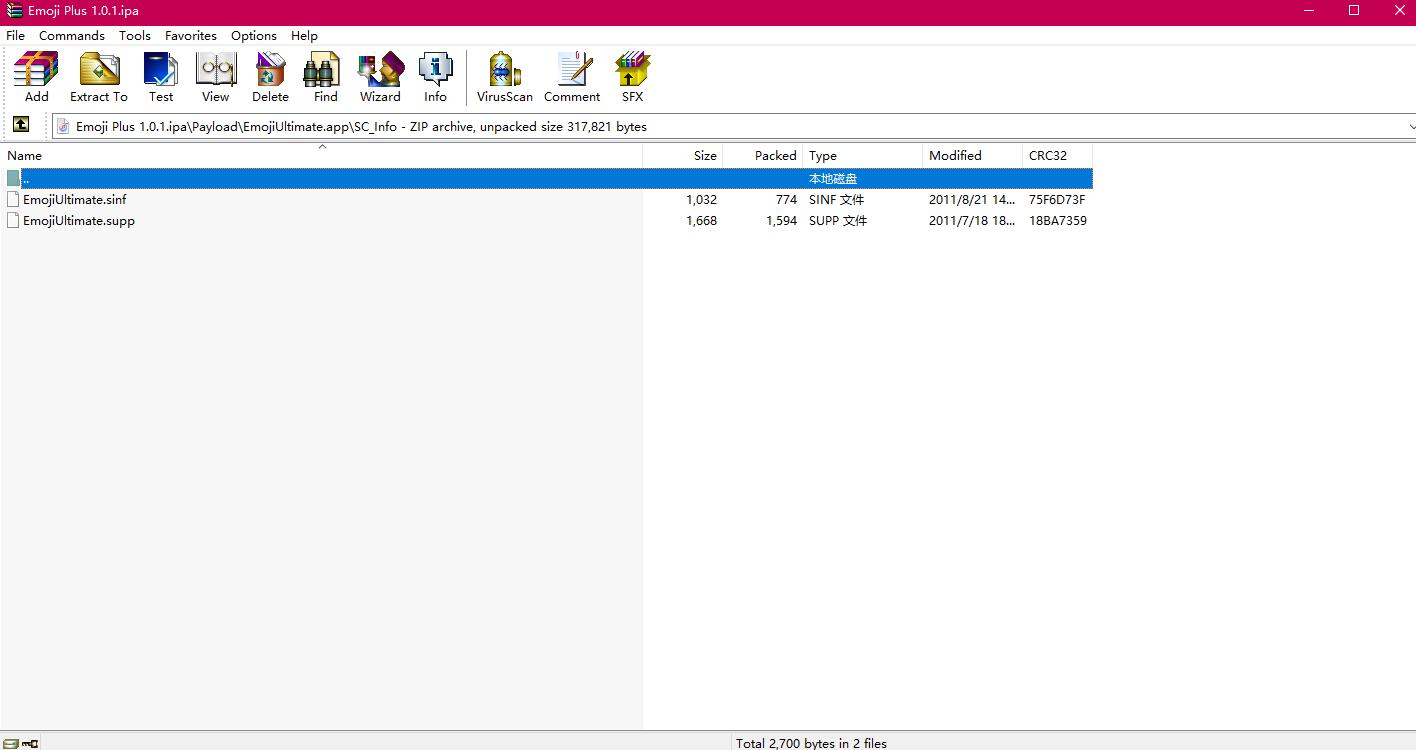The width and height of the screenshot is (1416, 750).
Task: Click the CRC32 value 75F6D73F
Action: coord(1057,199)
